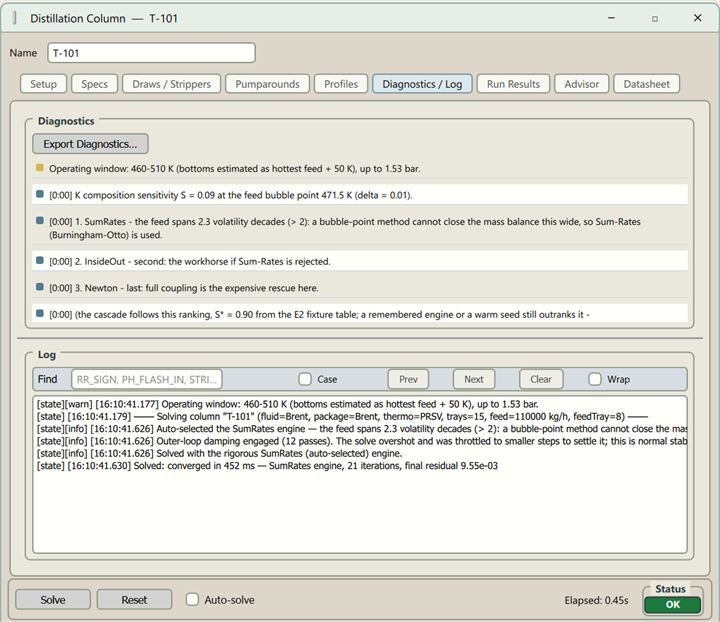
Task: Click the green OK status indicator
Action: point(672,604)
